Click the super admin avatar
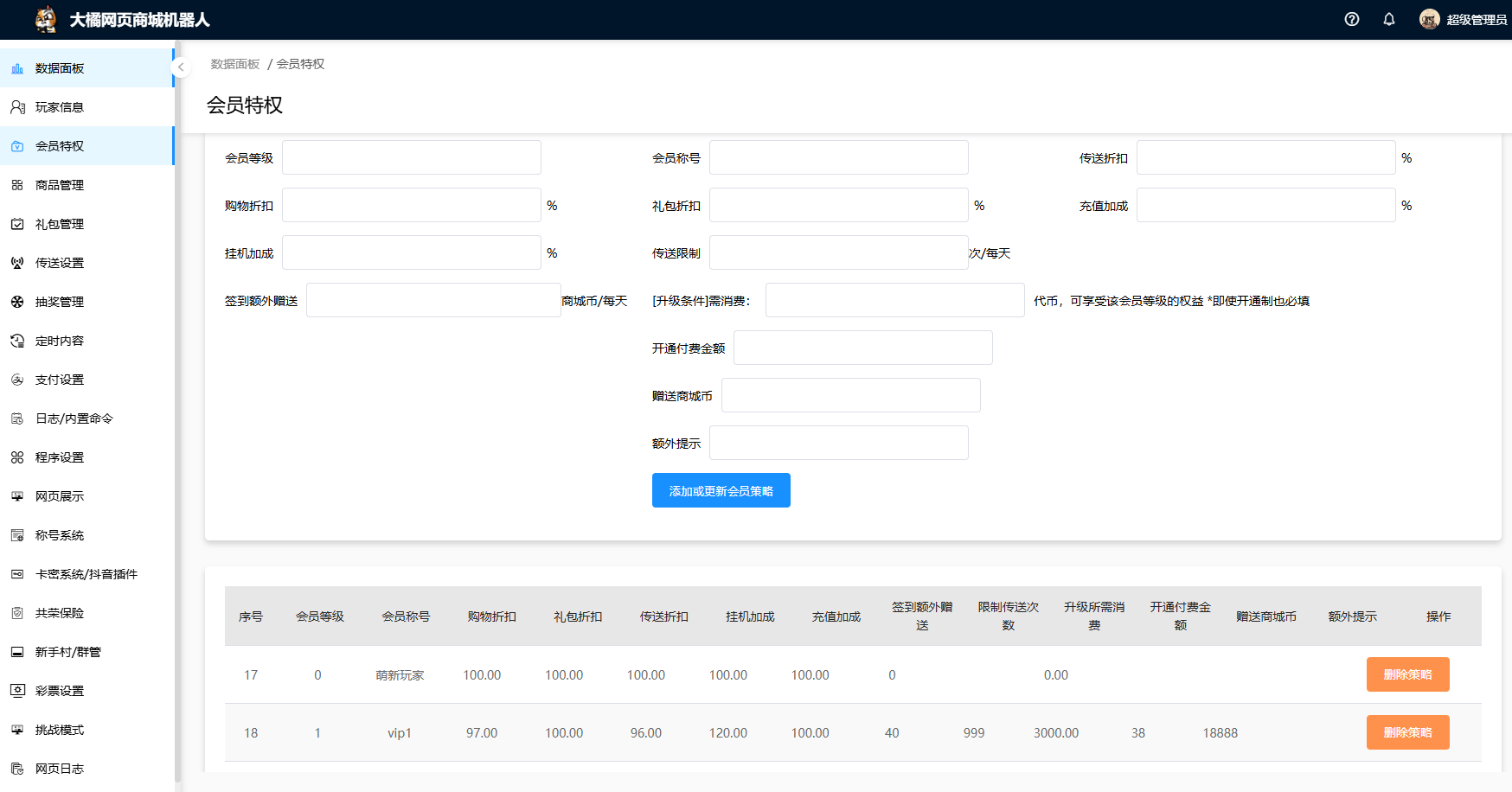The height and width of the screenshot is (792, 1512). [1429, 19]
